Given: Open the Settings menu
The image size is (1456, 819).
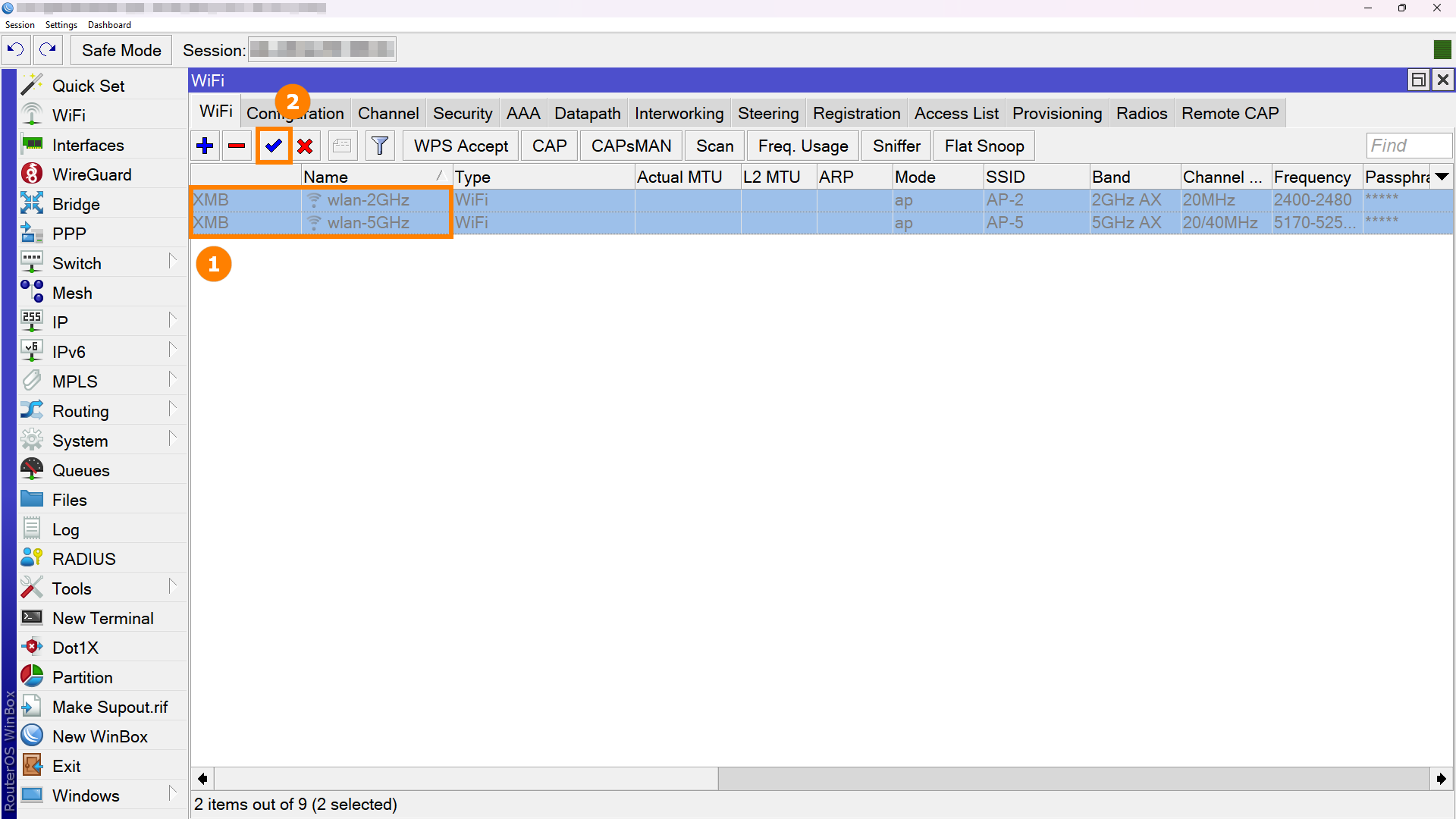Looking at the screenshot, I should 61,25.
